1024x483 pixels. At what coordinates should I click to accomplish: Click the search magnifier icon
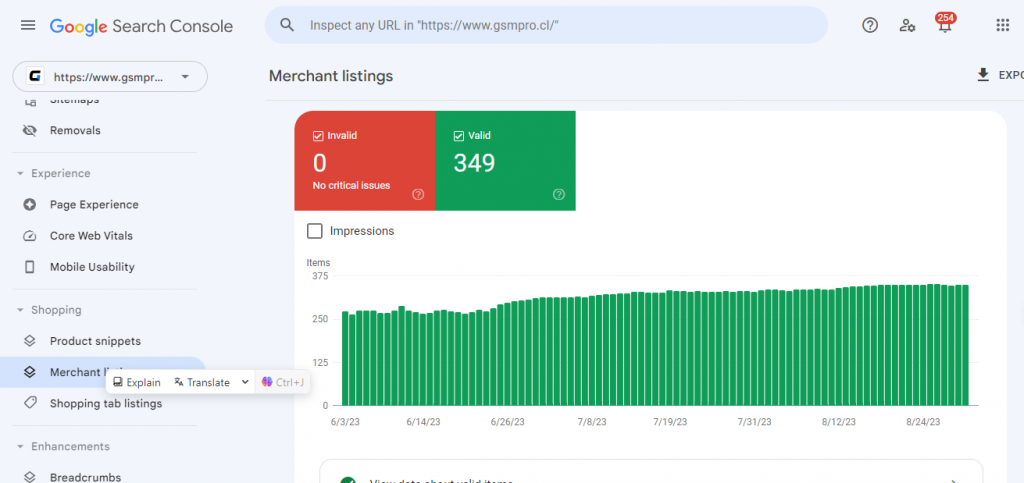pyautogui.click(x=287, y=25)
